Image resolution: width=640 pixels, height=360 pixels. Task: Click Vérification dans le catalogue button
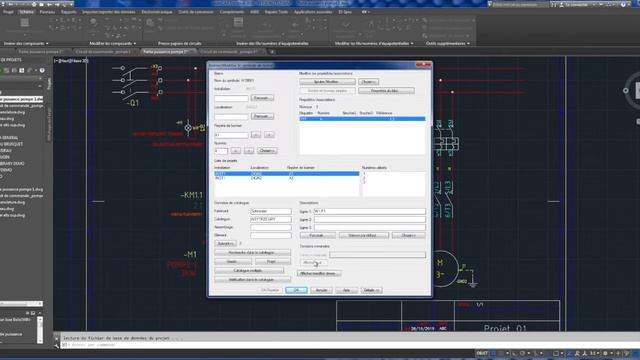pos(253,280)
